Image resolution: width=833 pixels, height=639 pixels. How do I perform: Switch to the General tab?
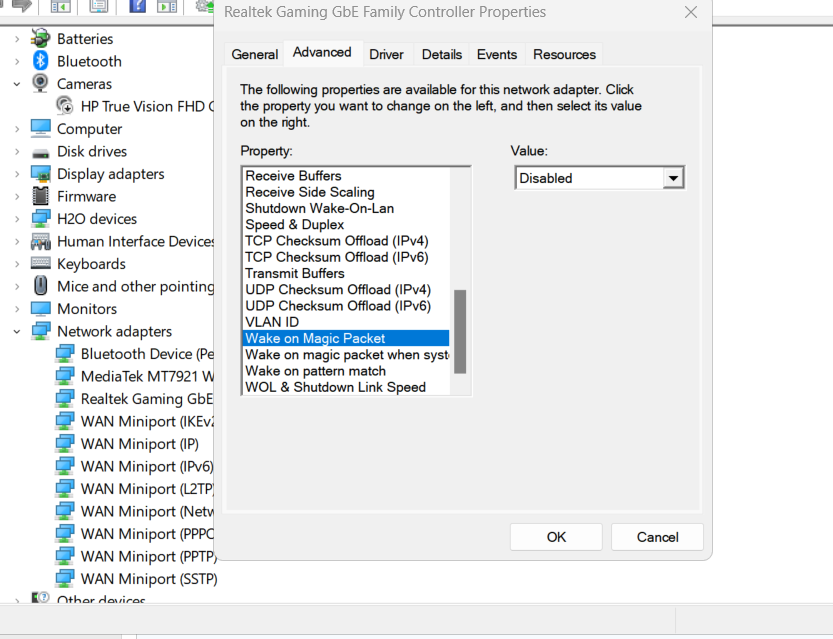254,54
